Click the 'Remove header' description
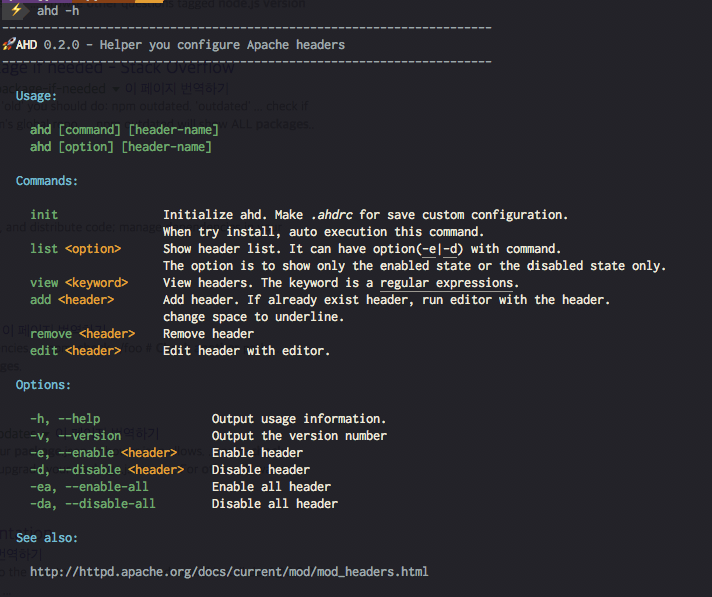The height and width of the screenshot is (597, 712). click(x=208, y=334)
